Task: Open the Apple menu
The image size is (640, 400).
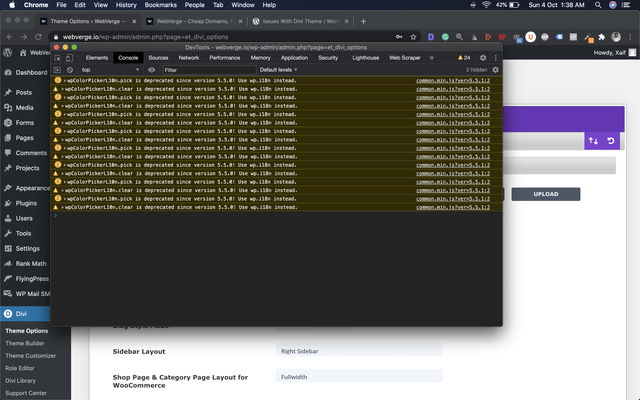Action: click(12, 5)
